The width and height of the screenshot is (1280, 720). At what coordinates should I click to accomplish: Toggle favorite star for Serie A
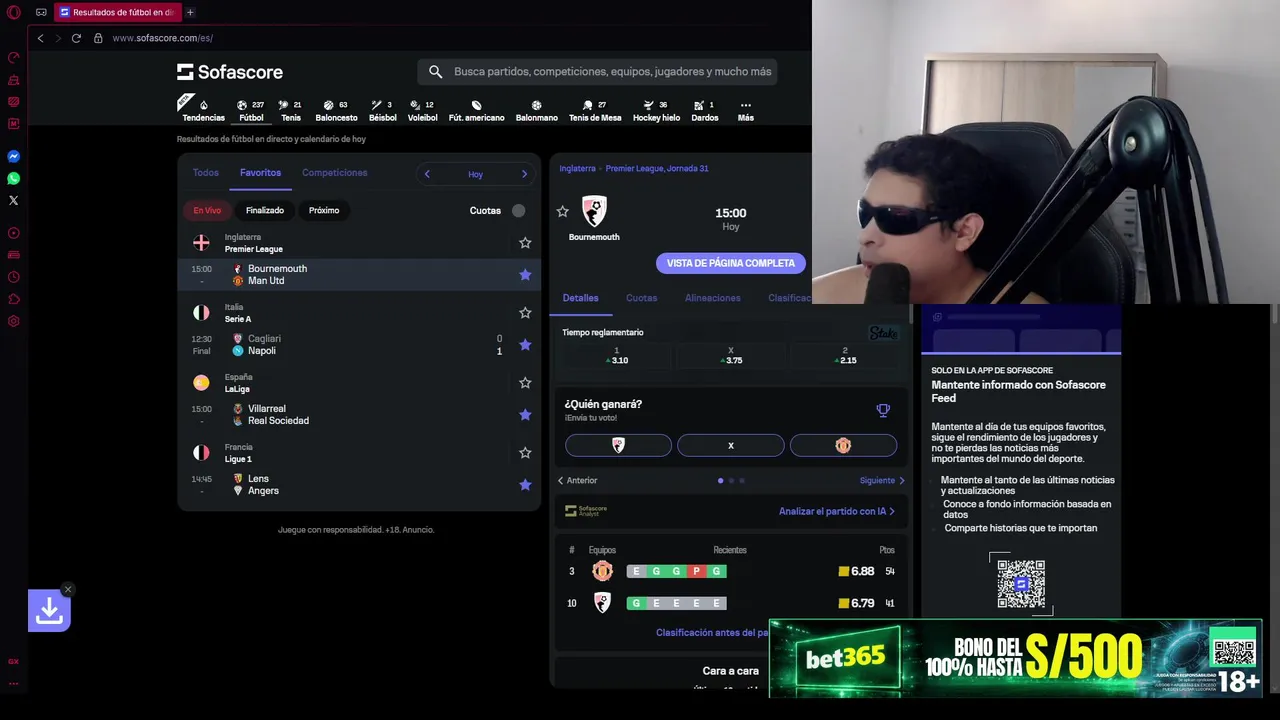click(x=525, y=313)
